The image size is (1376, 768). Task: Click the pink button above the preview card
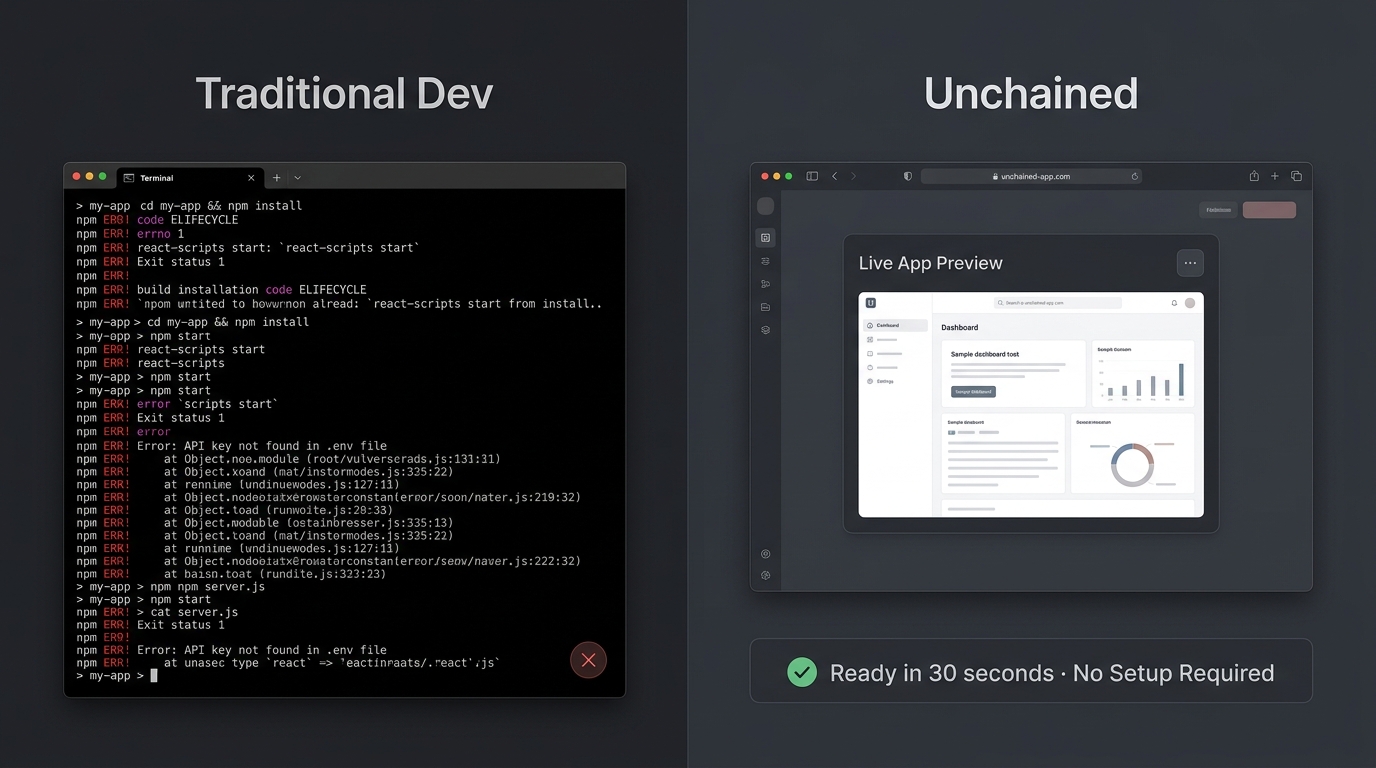[x=1269, y=210]
